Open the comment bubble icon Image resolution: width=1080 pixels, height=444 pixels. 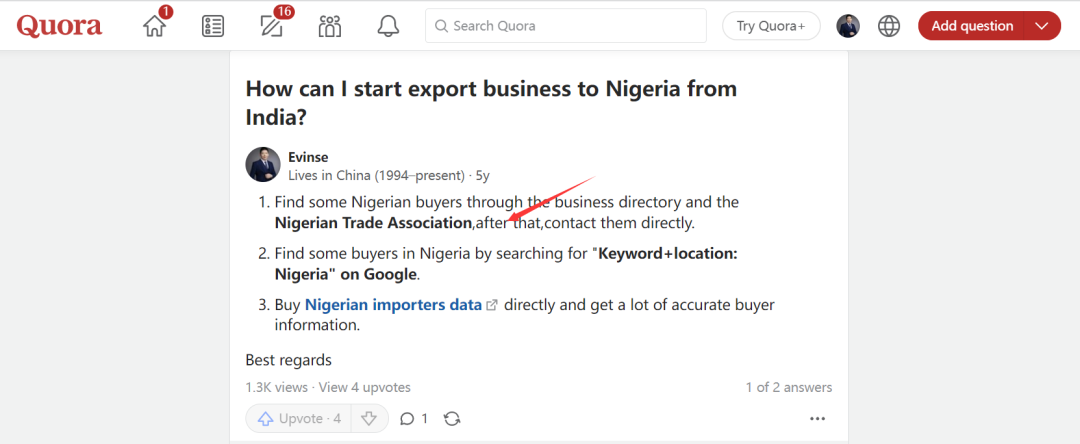click(x=407, y=419)
